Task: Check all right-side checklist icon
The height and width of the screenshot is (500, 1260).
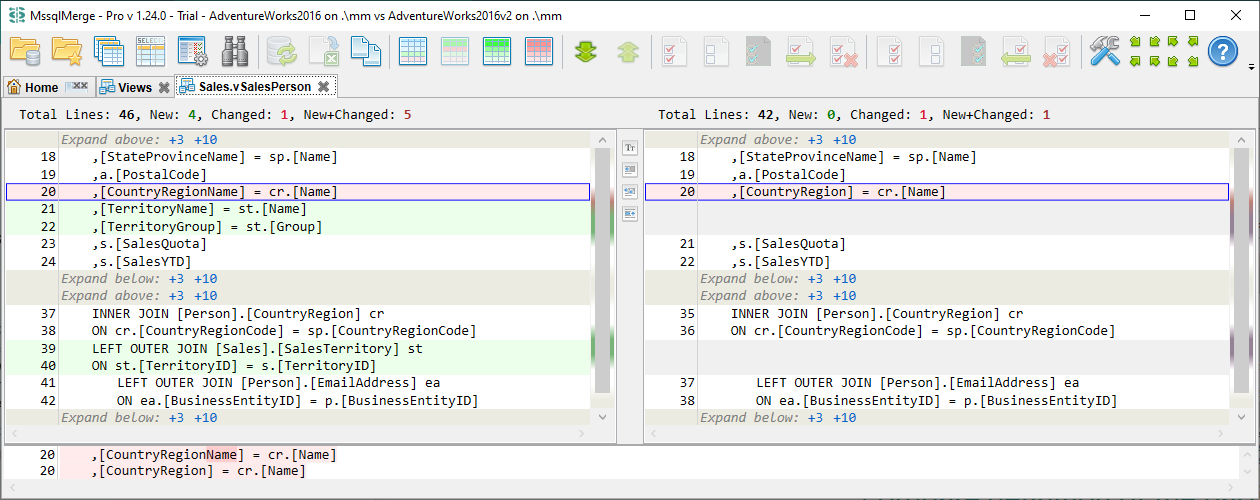Action: [x=891, y=51]
